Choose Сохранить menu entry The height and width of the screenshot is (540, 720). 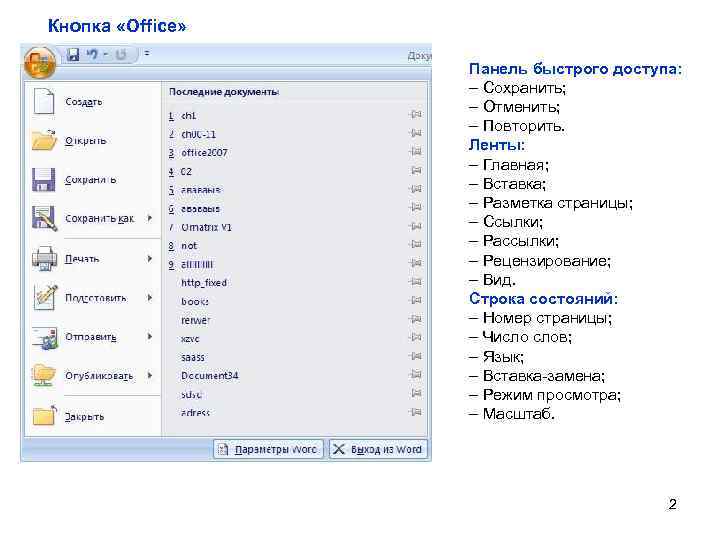(x=93, y=180)
